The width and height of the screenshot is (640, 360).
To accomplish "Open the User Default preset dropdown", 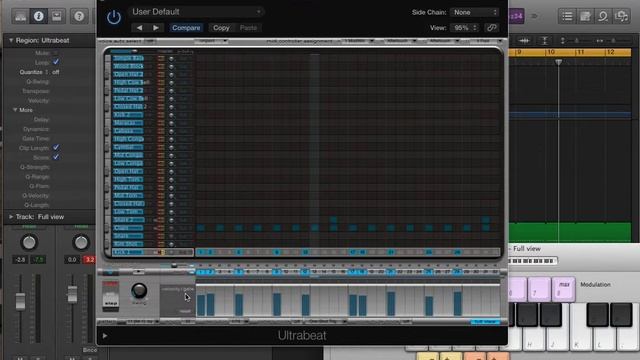I will [196, 12].
